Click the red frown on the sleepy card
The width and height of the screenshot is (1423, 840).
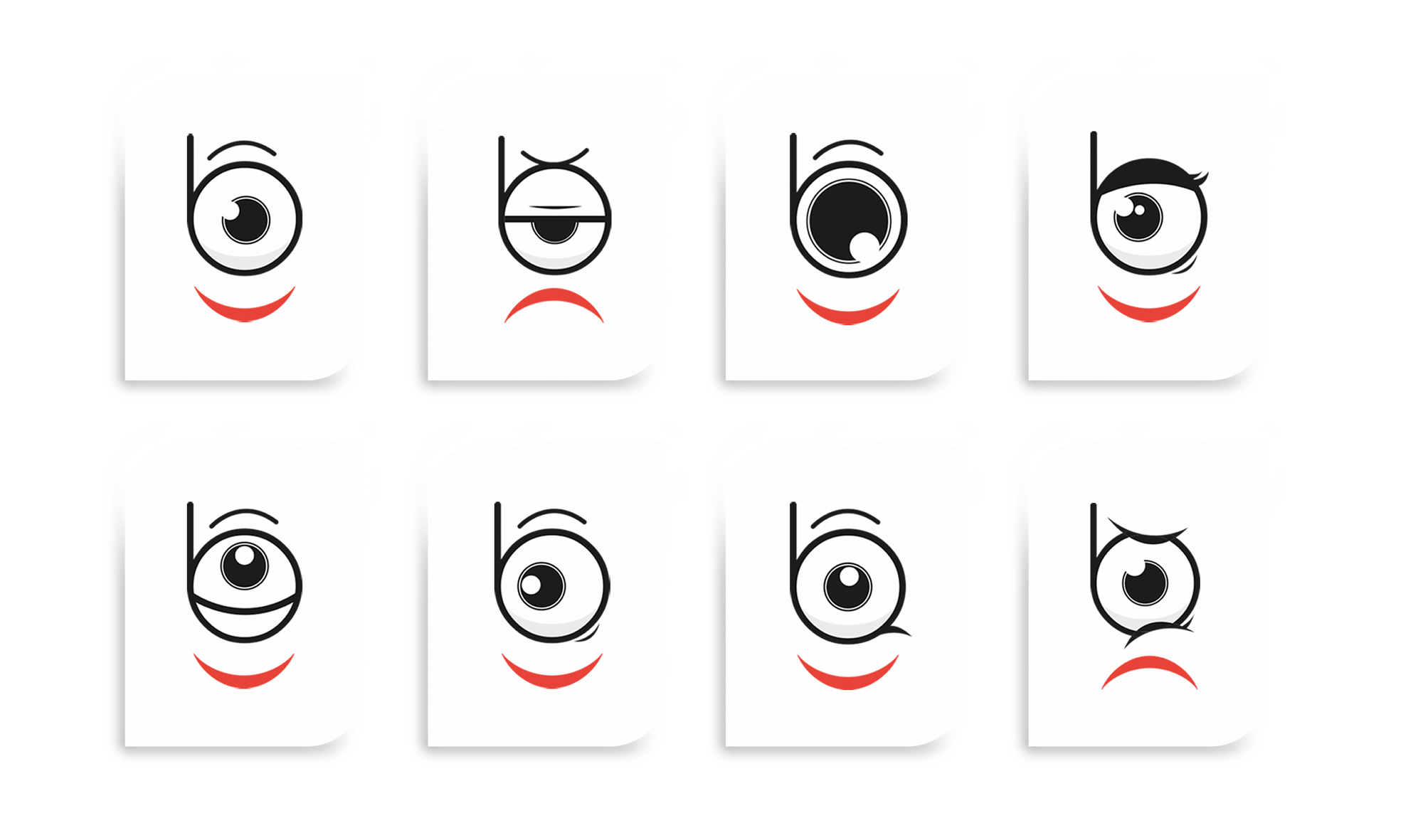click(x=554, y=305)
